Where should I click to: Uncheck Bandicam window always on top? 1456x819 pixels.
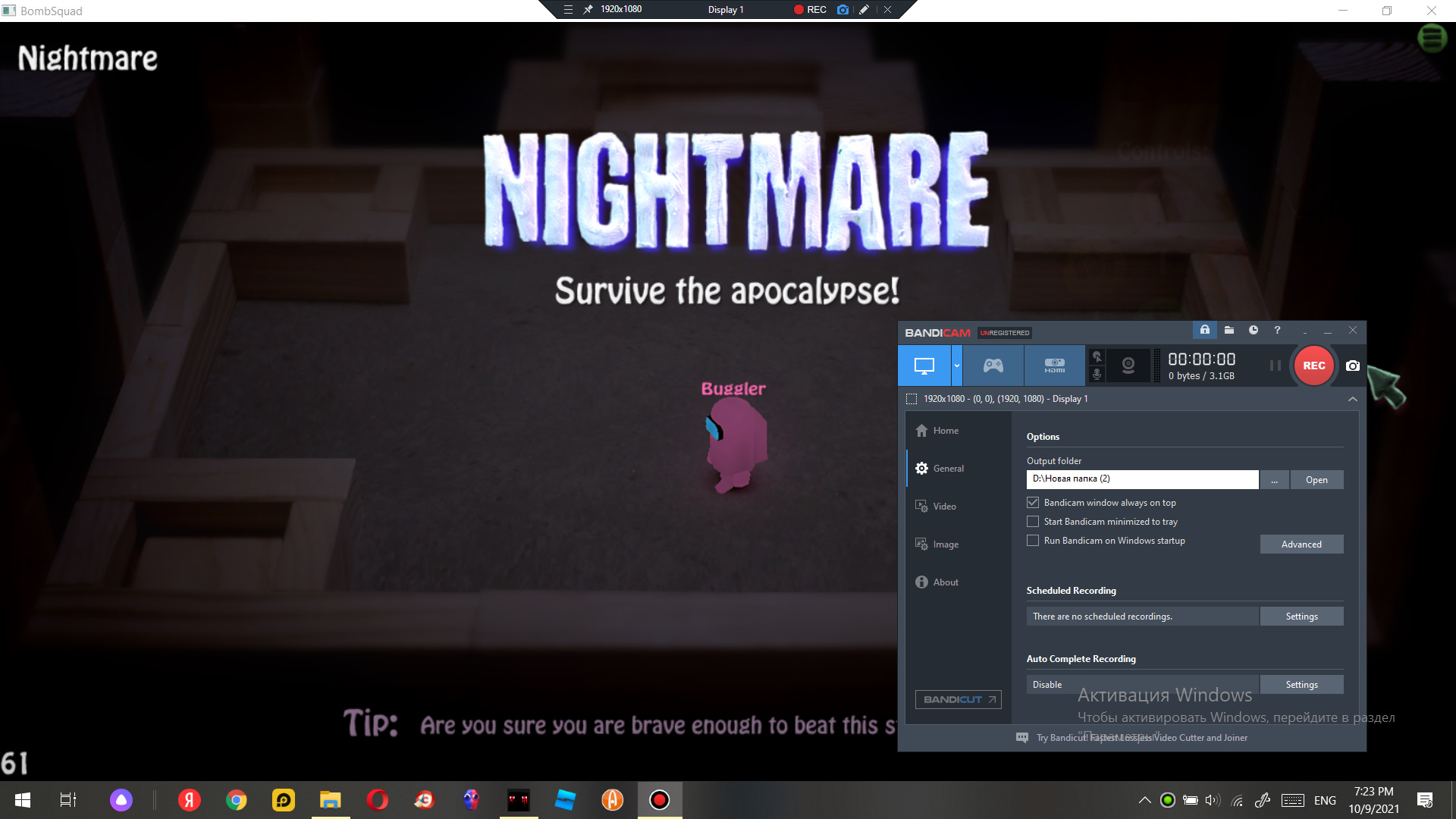1033,503
